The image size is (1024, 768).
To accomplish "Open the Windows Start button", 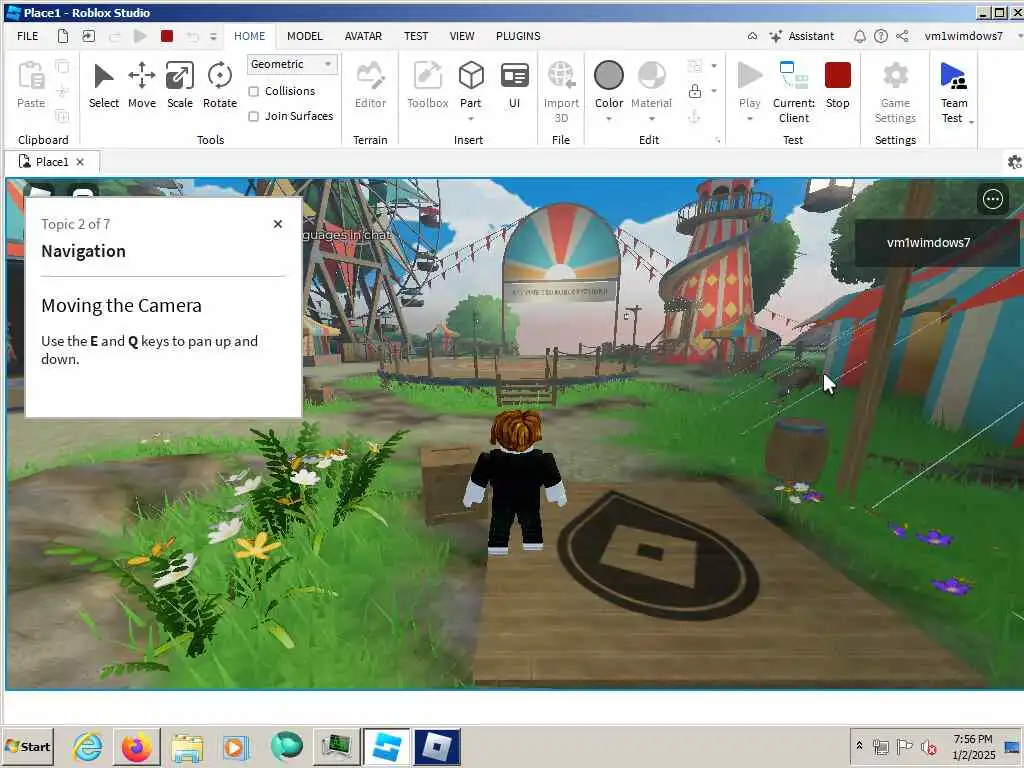I will 27,746.
